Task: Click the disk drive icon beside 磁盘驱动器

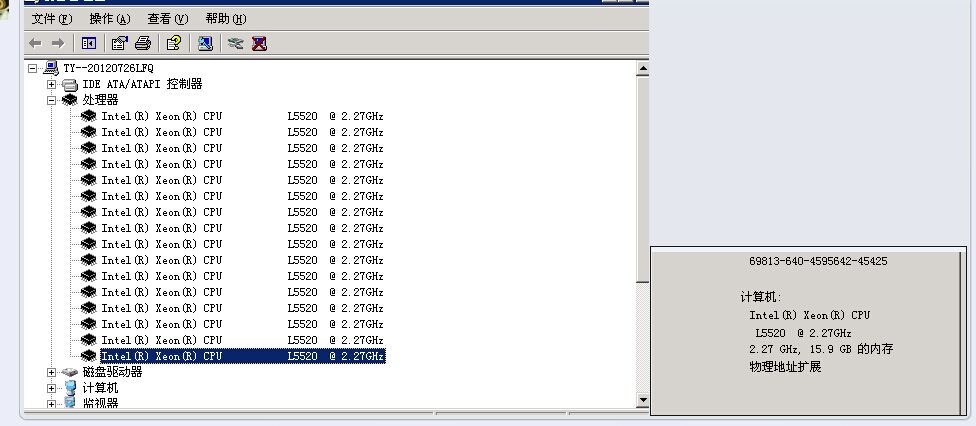Action: click(70, 372)
